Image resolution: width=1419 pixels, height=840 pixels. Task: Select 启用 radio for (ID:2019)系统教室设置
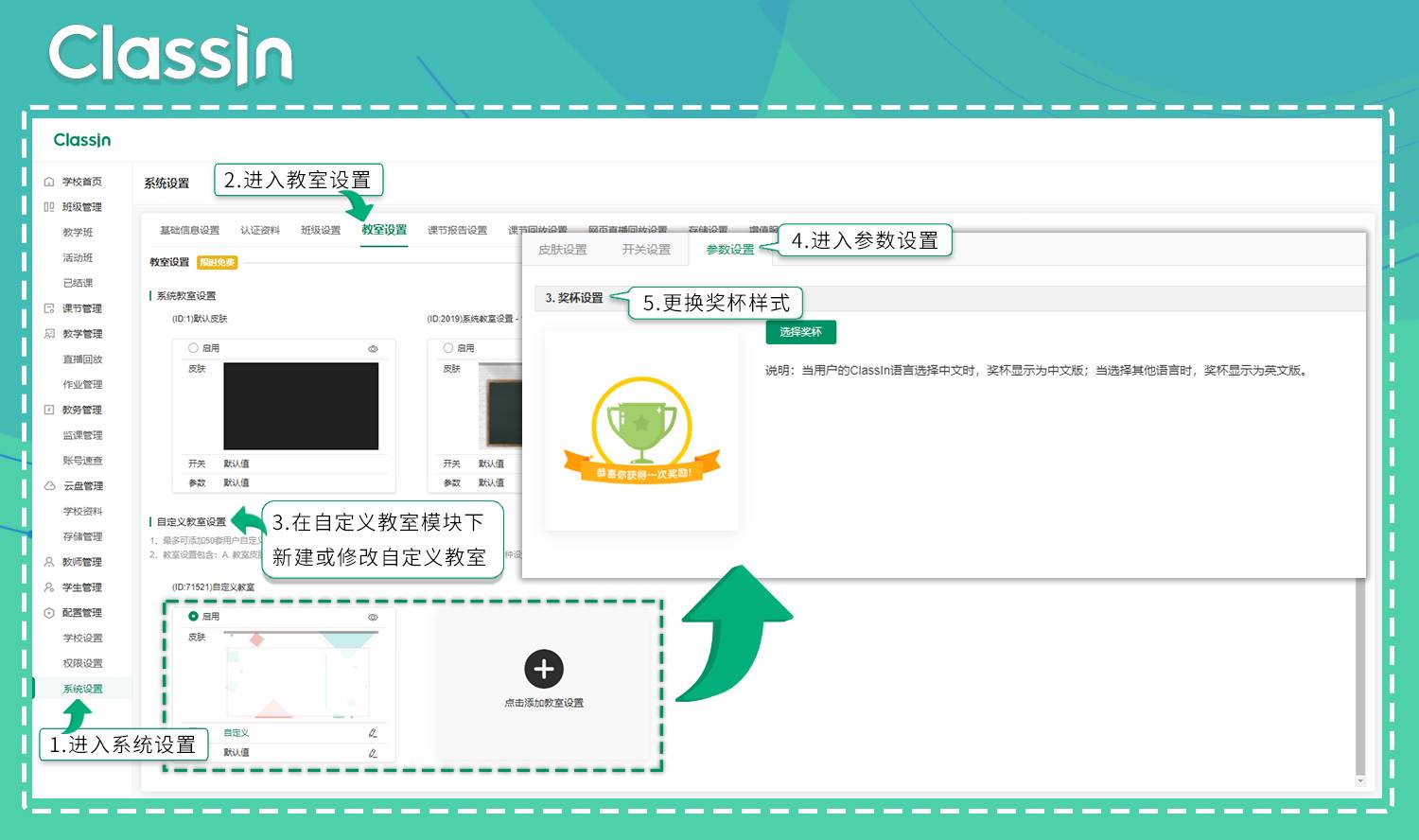click(x=448, y=348)
